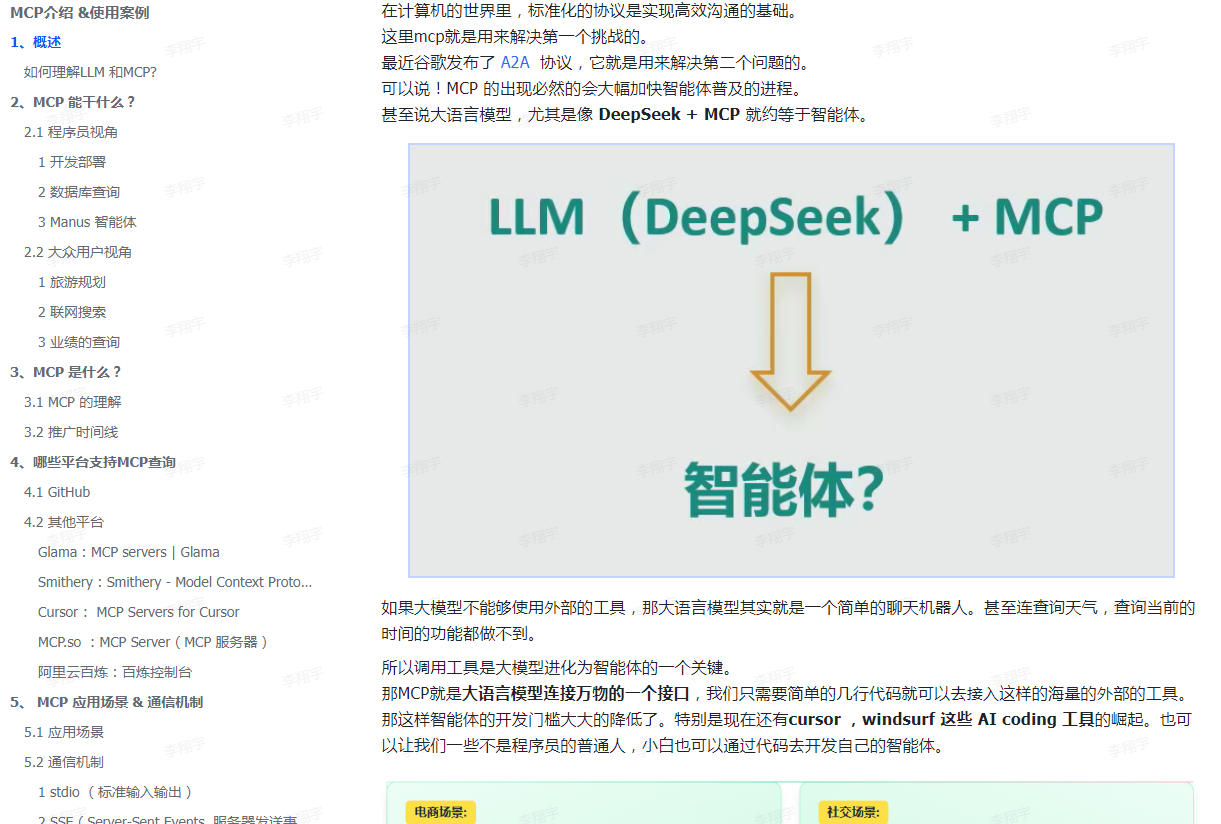This screenshot has width=1221, height=824.
Task: Go to "3 业绩的查询" in the outline
Action: point(79,342)
